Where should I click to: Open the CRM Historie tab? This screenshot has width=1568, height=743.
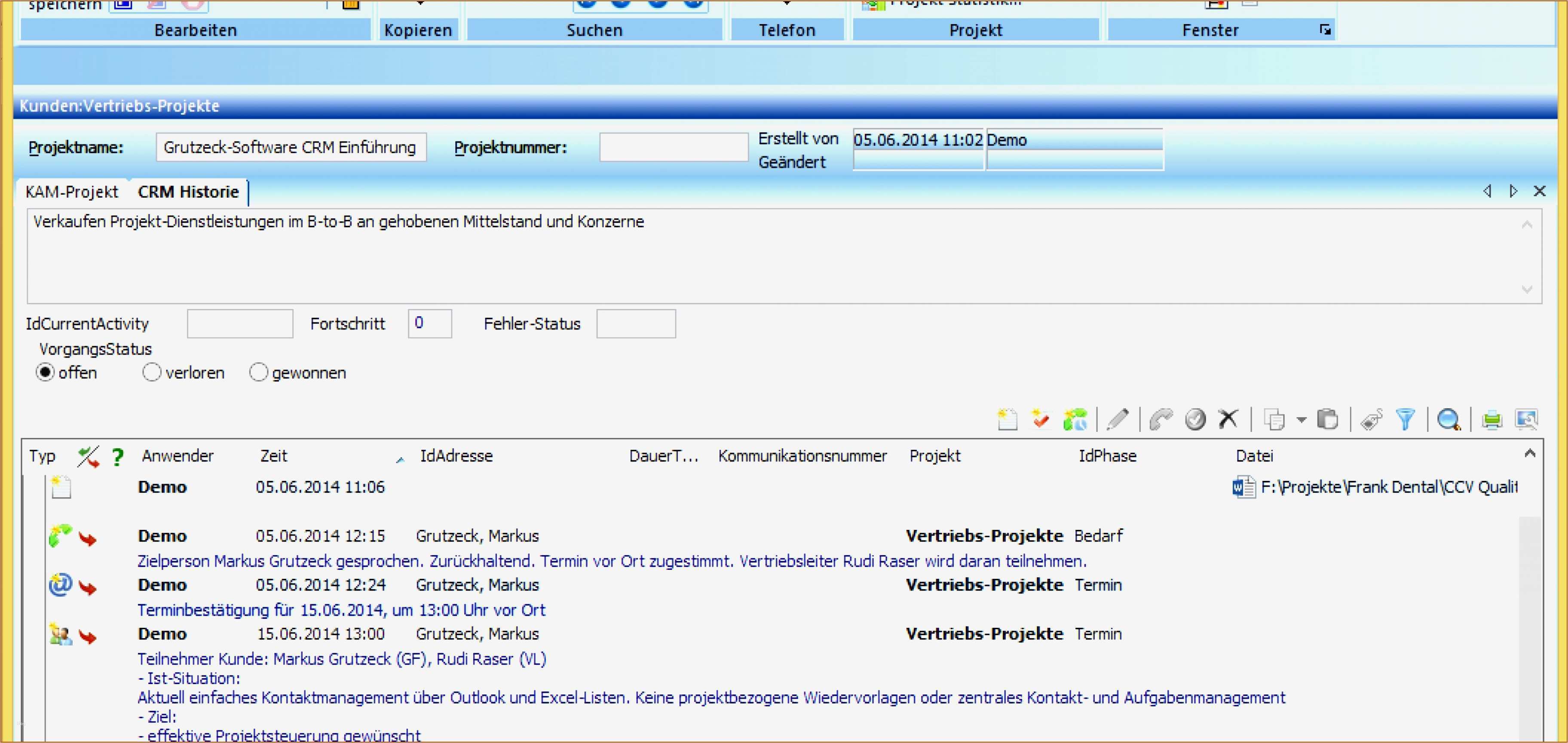188,192
